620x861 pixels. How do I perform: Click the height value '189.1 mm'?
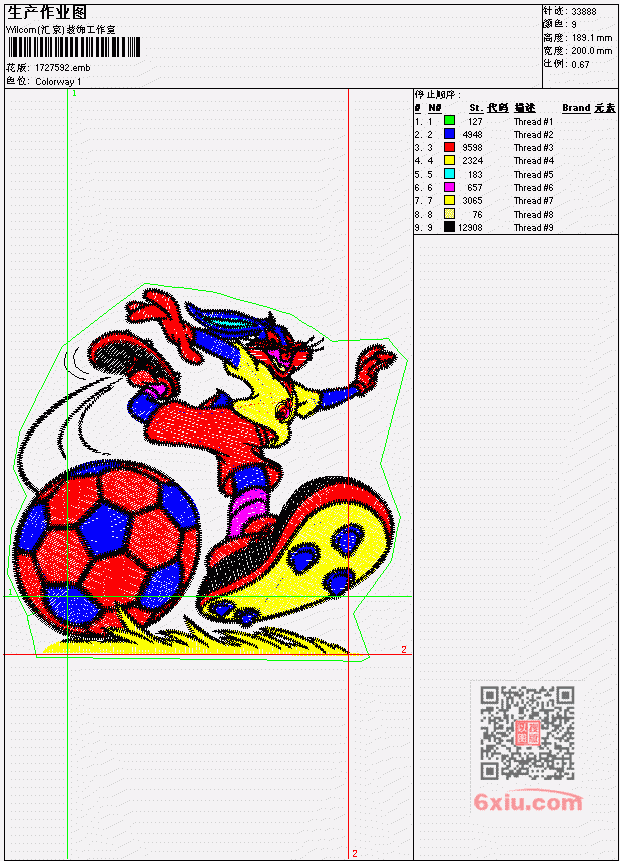(x=592, y=38)
